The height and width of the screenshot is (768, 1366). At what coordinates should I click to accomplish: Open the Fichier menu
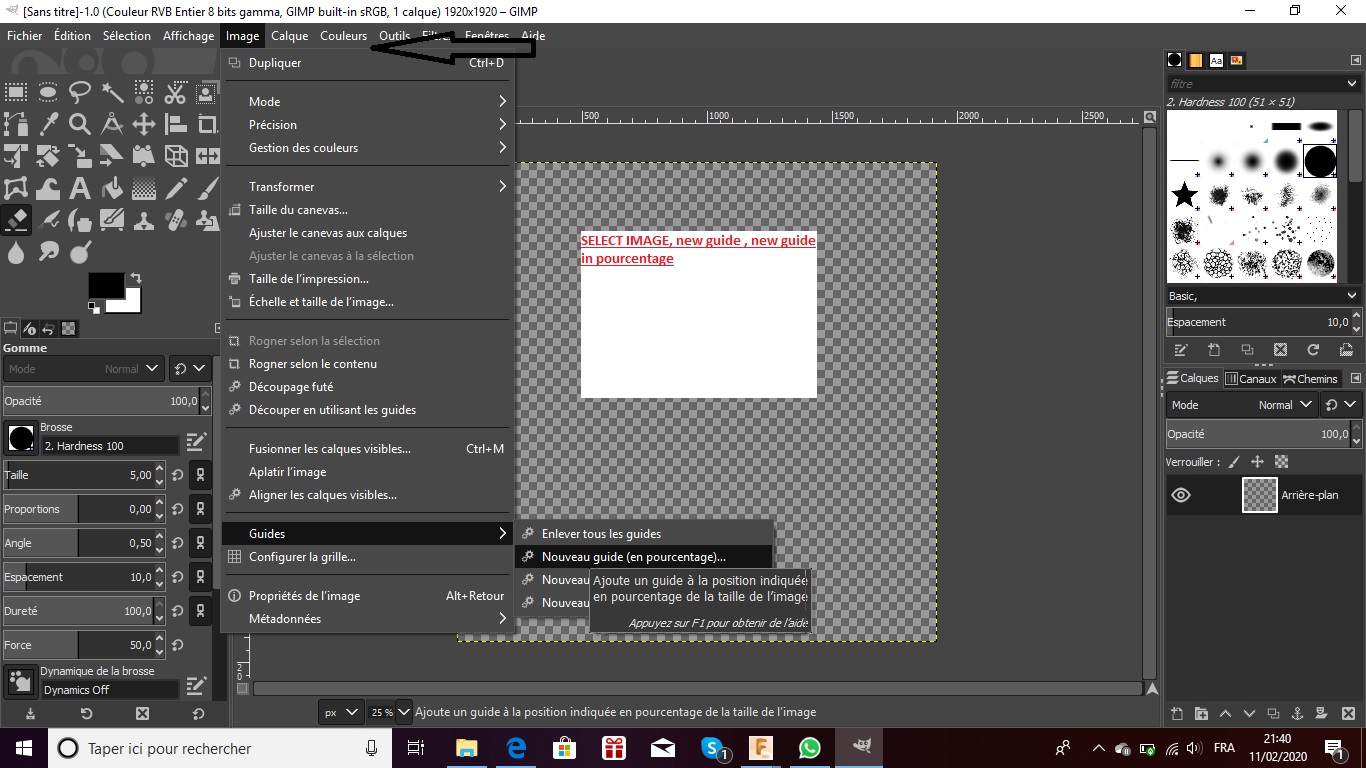pos(25,36)
